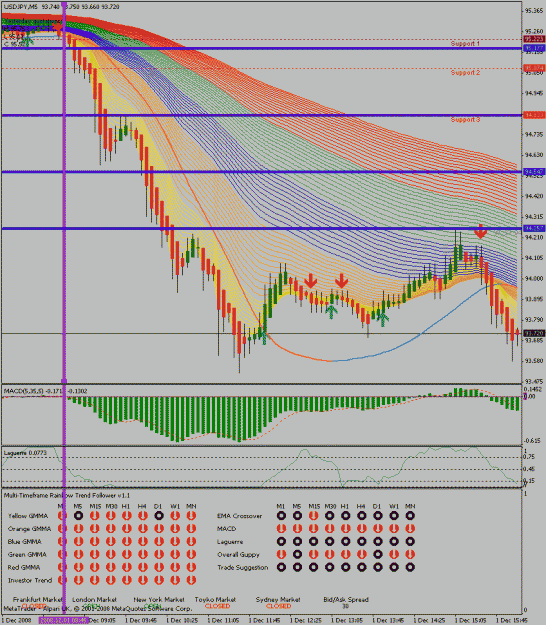Click the Blue GMMA row label
Screen dimensions: 546x625
tap(25, 542)
